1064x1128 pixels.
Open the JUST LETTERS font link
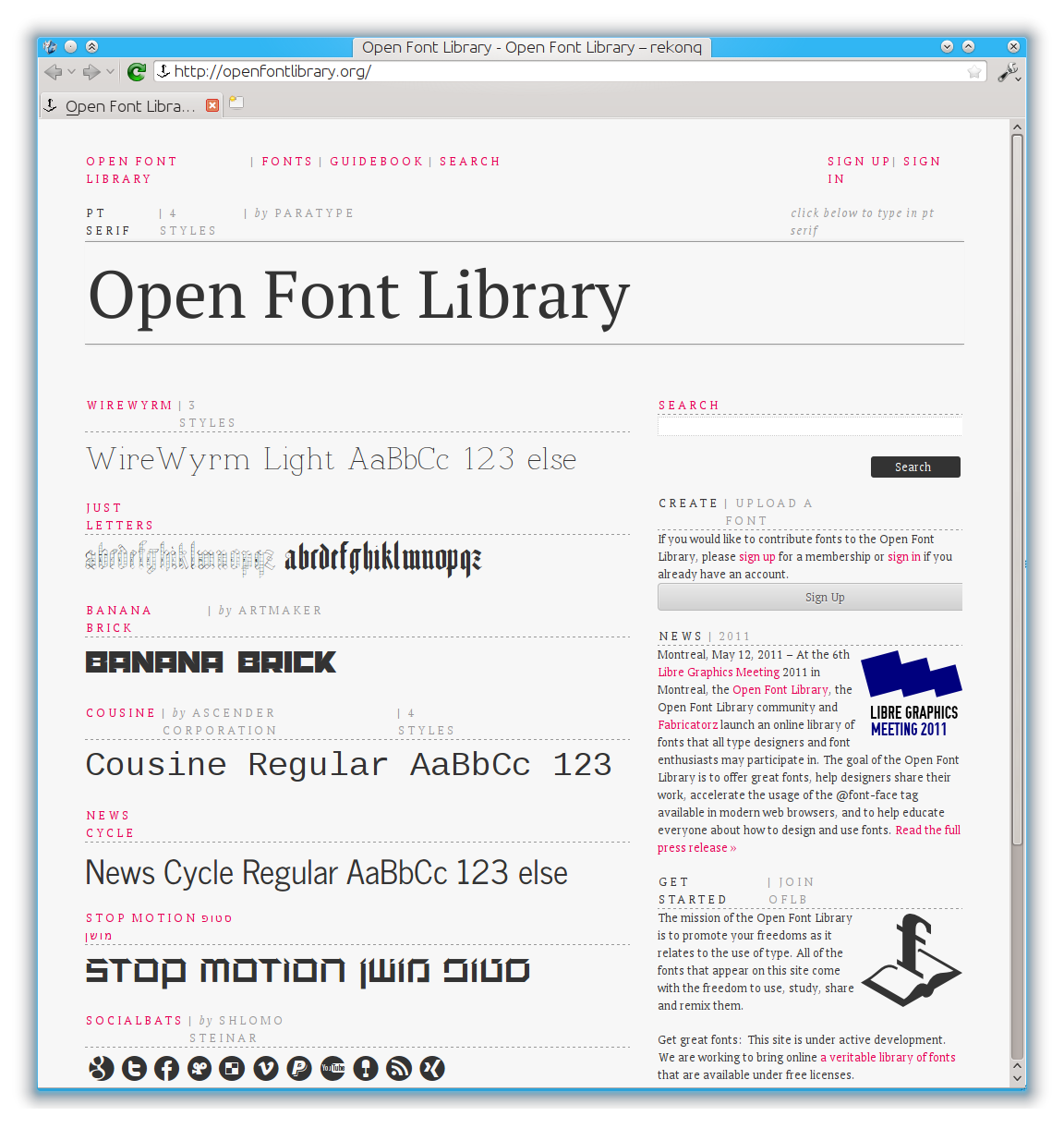click(x=120, y=516)
